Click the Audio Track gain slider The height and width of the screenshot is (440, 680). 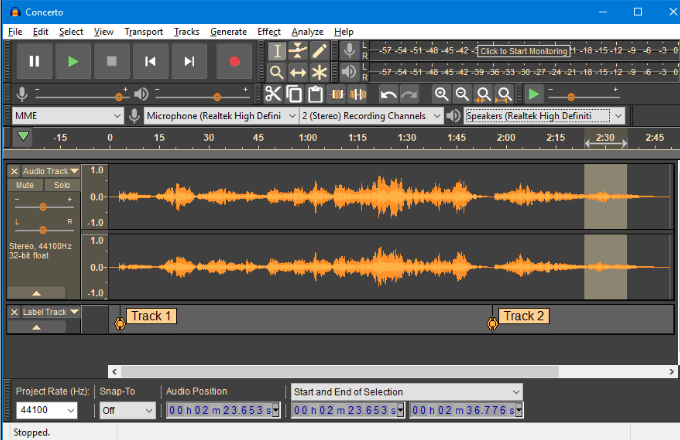click(43, 206)
